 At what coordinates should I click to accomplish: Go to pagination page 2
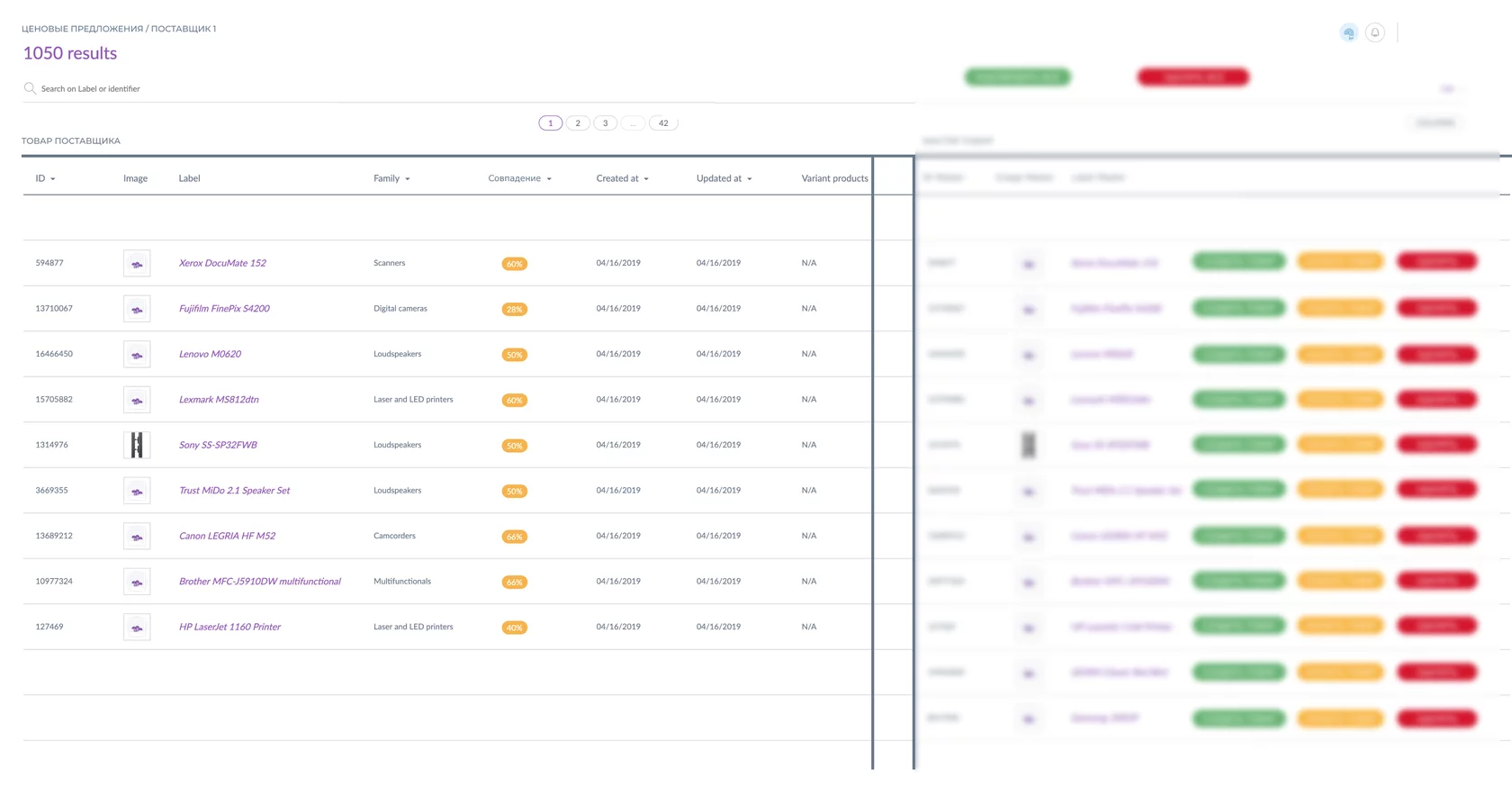[x=578, y=123]
